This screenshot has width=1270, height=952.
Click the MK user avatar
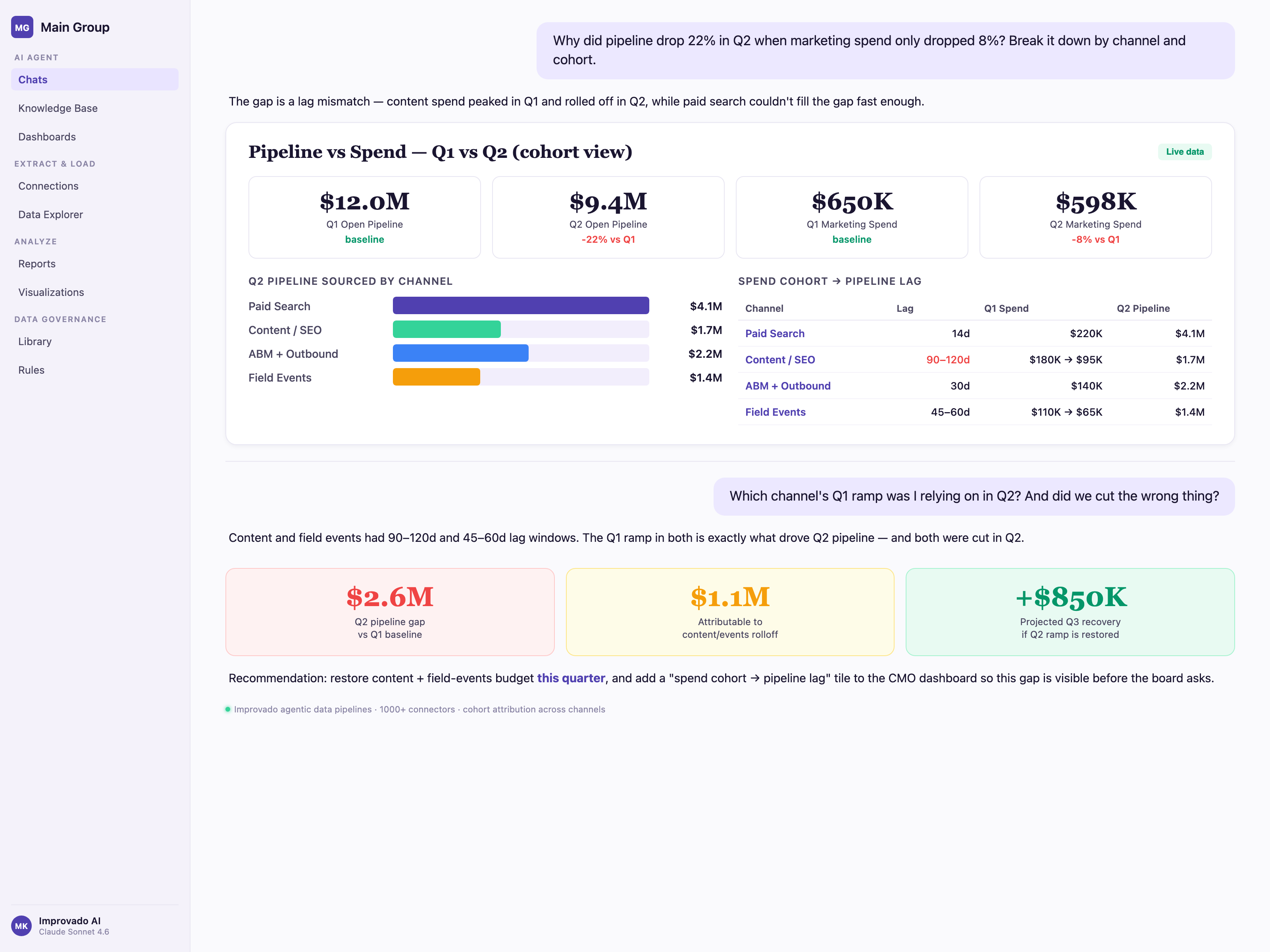pyautogui.click(x=21, y=925)
